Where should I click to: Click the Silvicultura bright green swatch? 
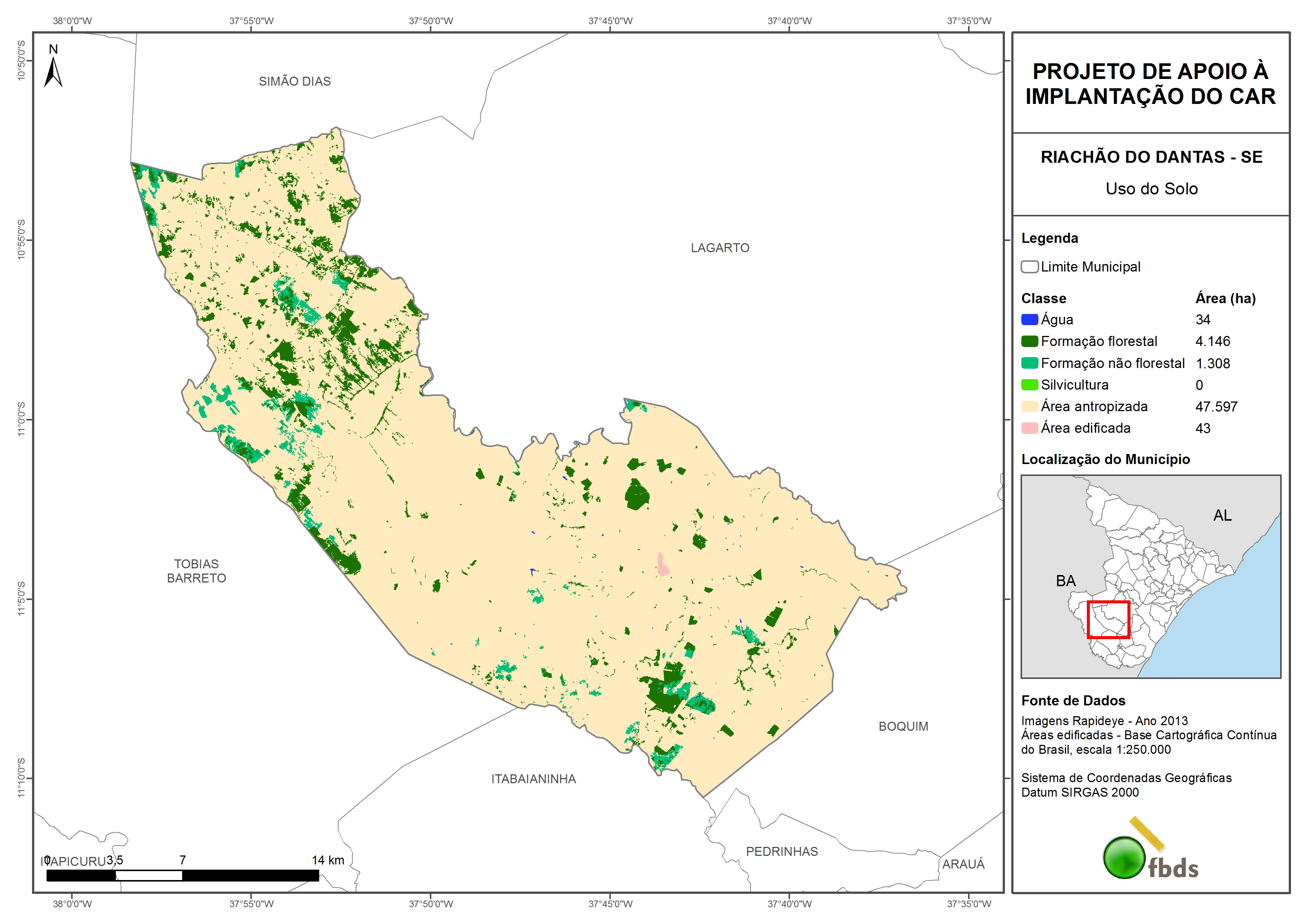[1029, 384]
